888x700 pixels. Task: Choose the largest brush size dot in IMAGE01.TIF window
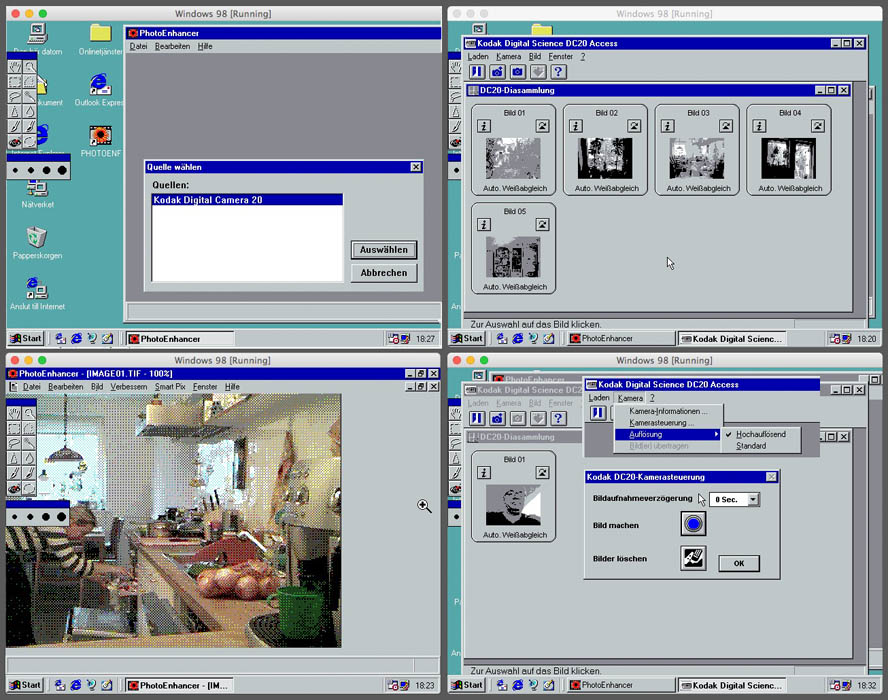pyautogui.click(x=62, y=517)
